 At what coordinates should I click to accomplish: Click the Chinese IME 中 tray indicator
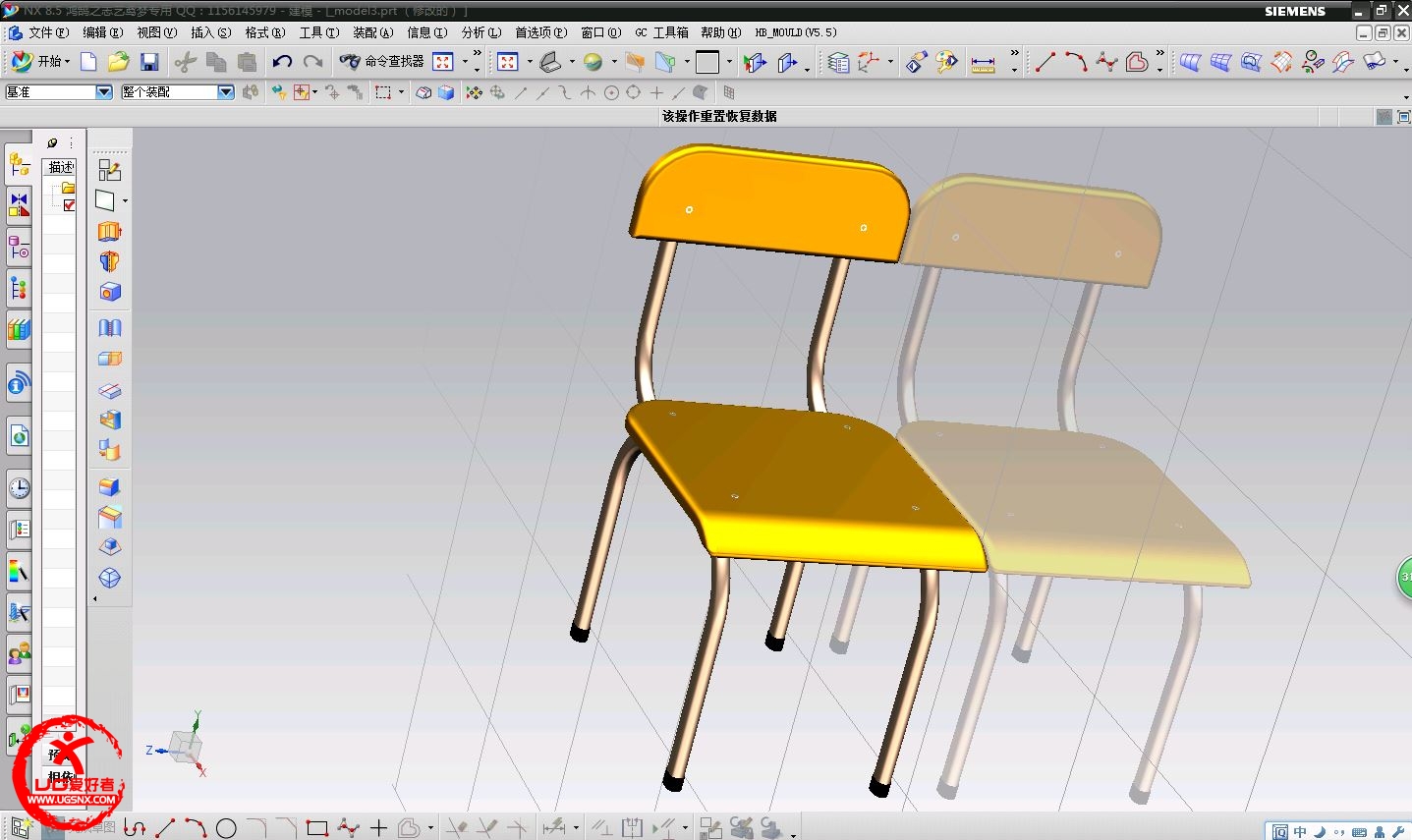[1300, 832]
